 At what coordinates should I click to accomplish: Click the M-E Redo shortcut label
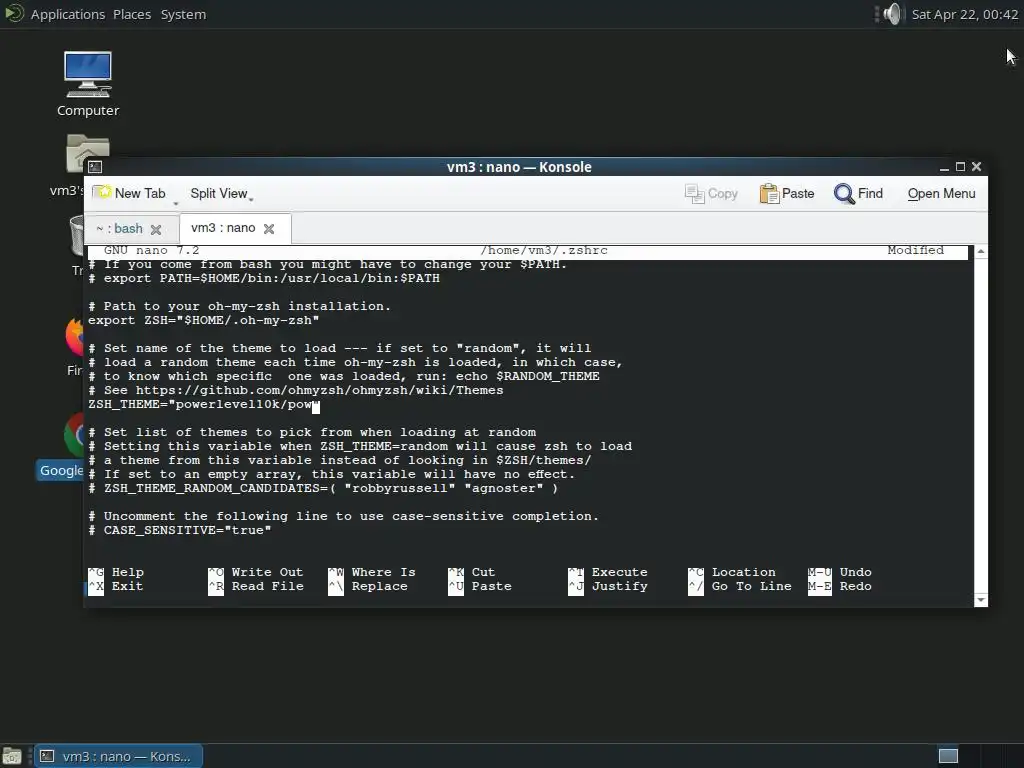tap(839, 586)
